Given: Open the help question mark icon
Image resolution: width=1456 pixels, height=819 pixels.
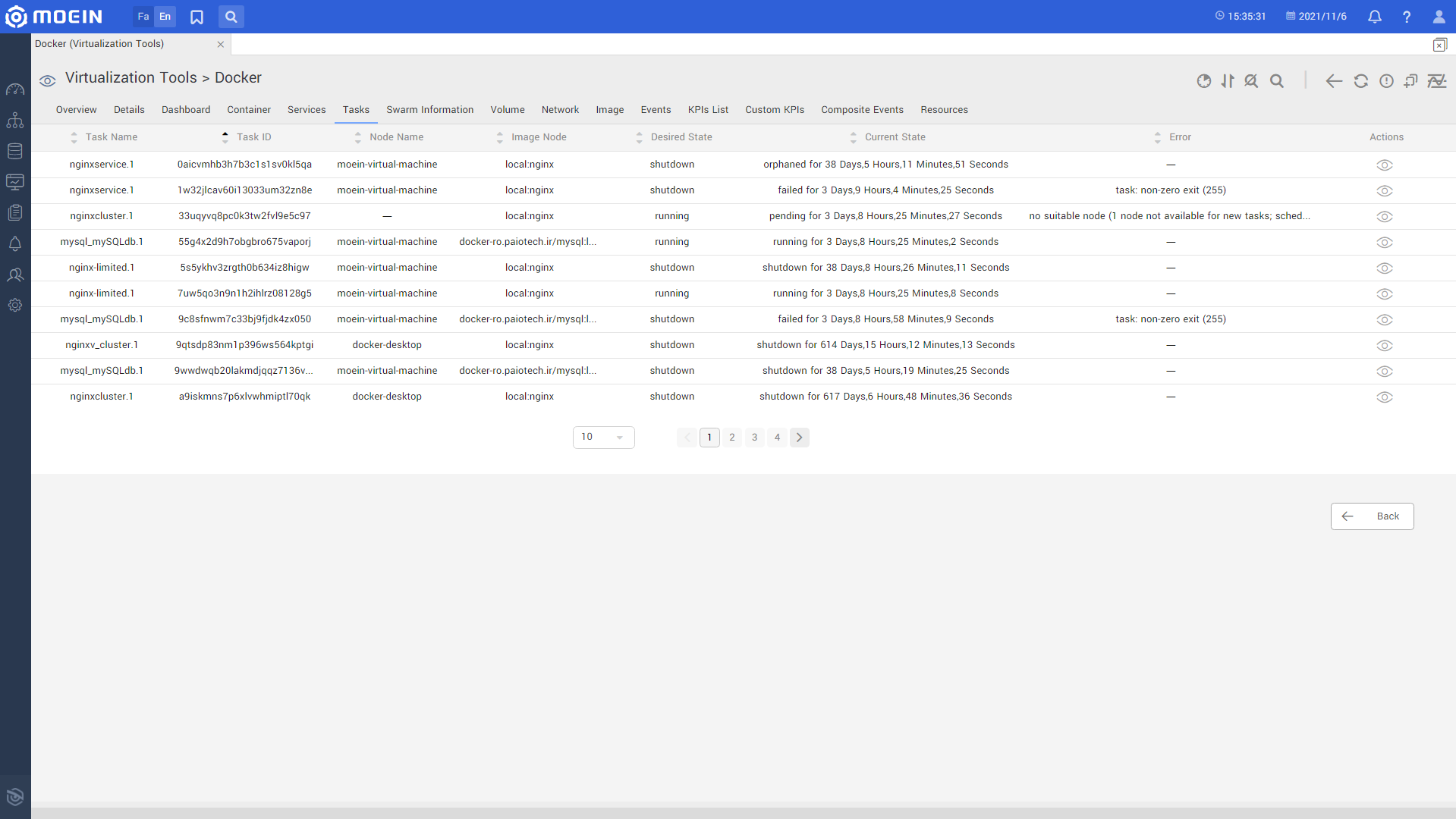Looking at the screenshot, I should [x=1407, y=17].
